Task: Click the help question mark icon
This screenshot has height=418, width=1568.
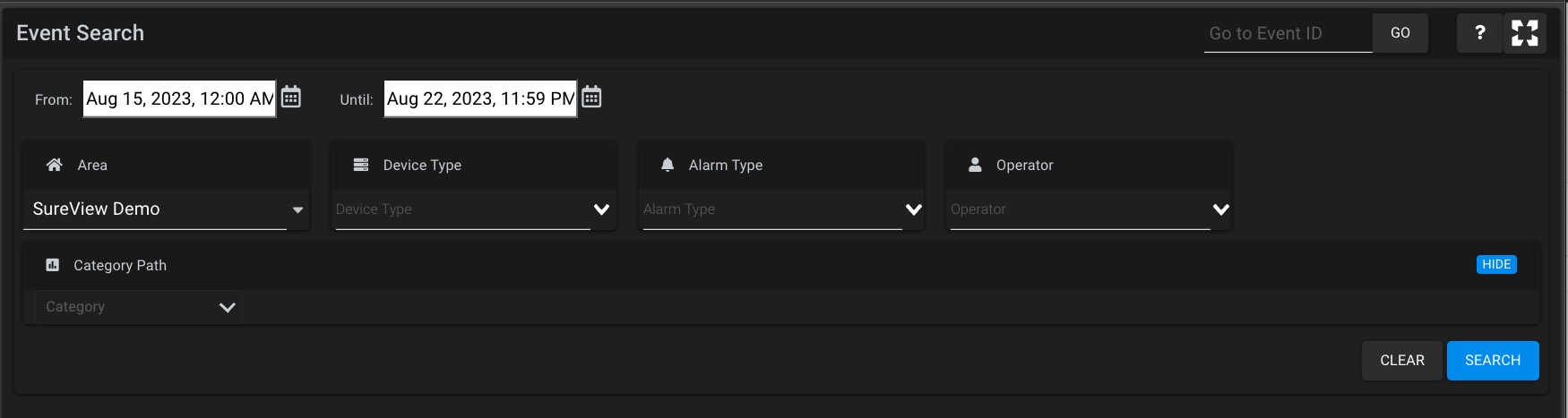Action: point(1479,33)
